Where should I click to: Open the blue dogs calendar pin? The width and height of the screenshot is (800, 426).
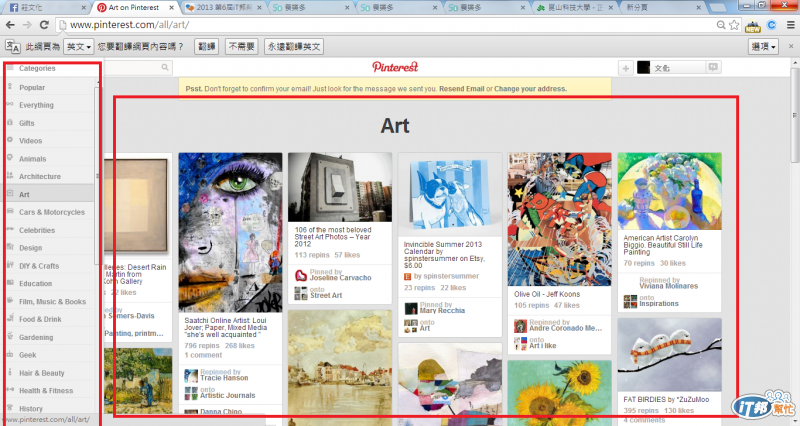[x=450, y=194]
